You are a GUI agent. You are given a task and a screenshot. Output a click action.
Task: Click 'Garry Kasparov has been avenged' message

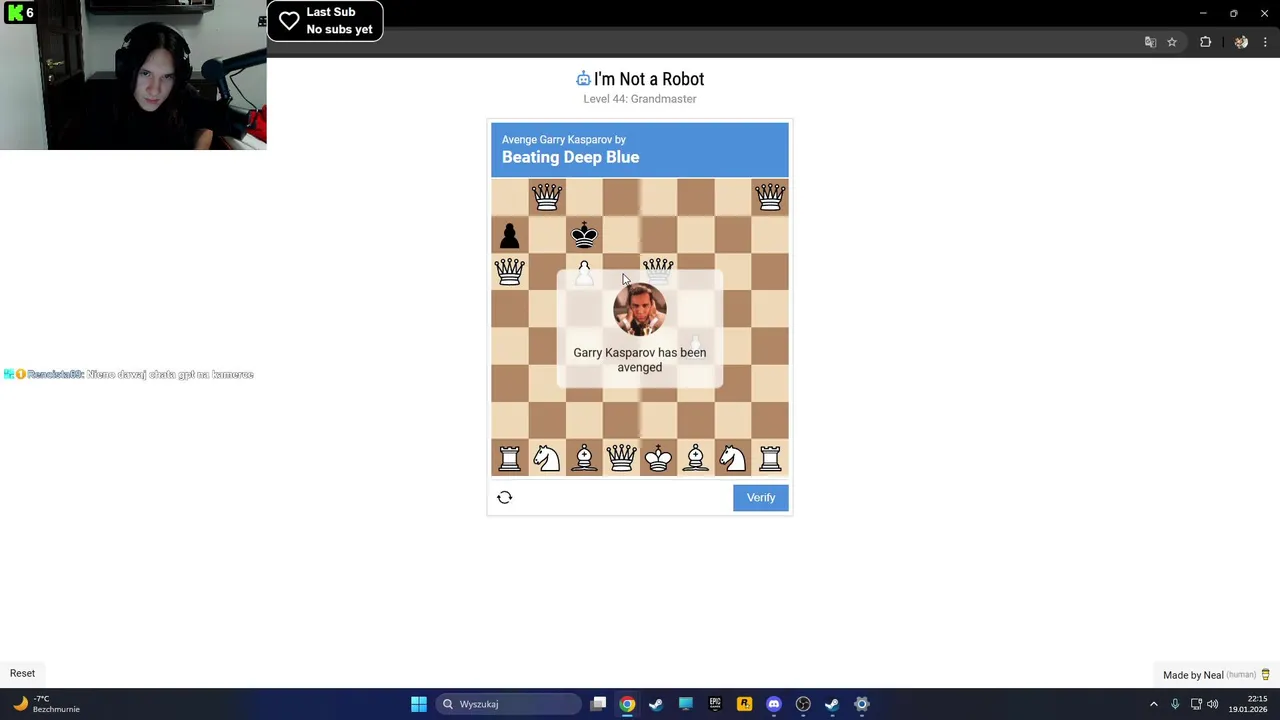point(640,360)
